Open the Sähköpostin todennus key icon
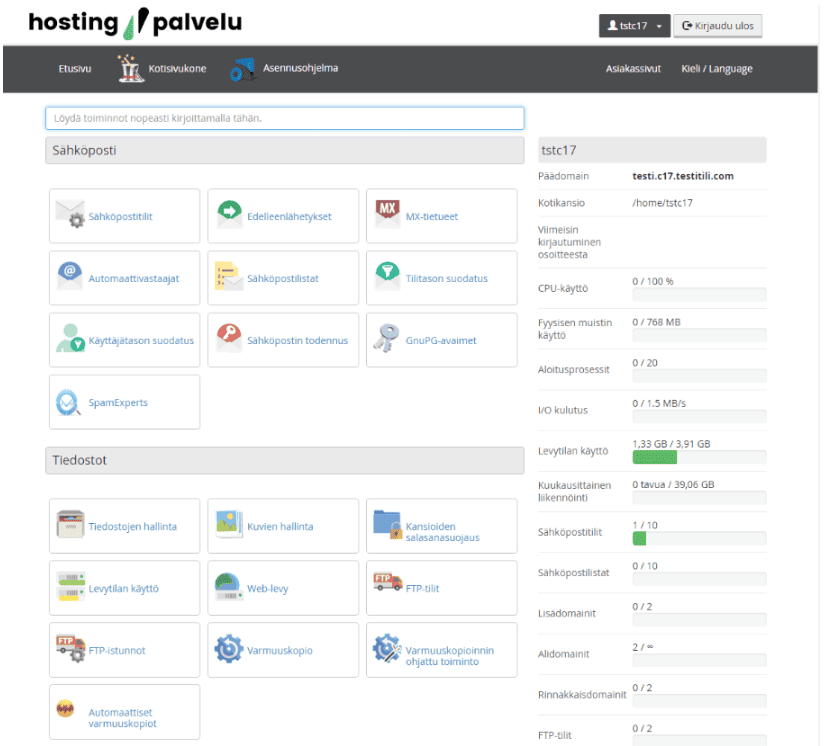The width and height of the screenshot is (825, 746). pyautogui.click(x=229, y=337)
